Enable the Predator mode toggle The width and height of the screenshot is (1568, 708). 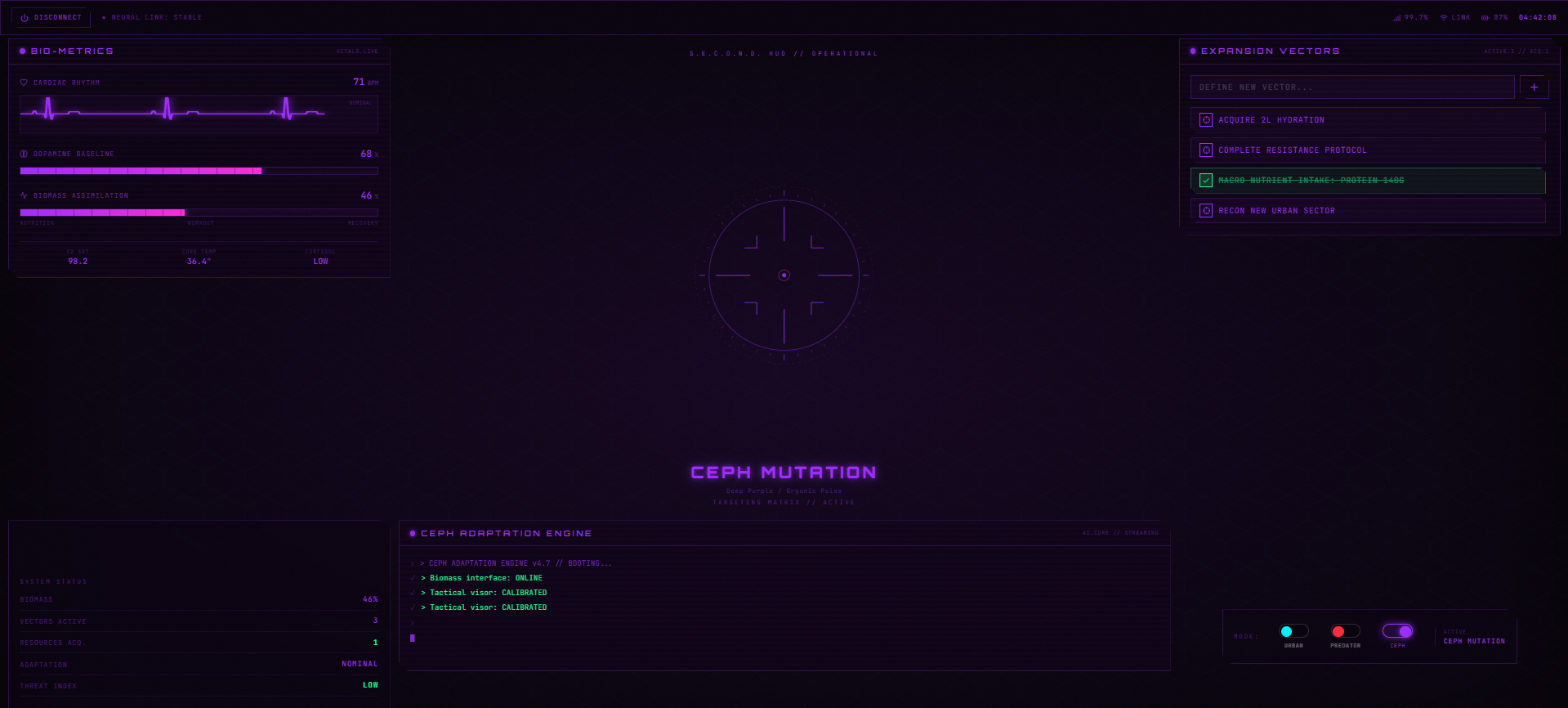pyautogui.click(x=1345, y=631)
